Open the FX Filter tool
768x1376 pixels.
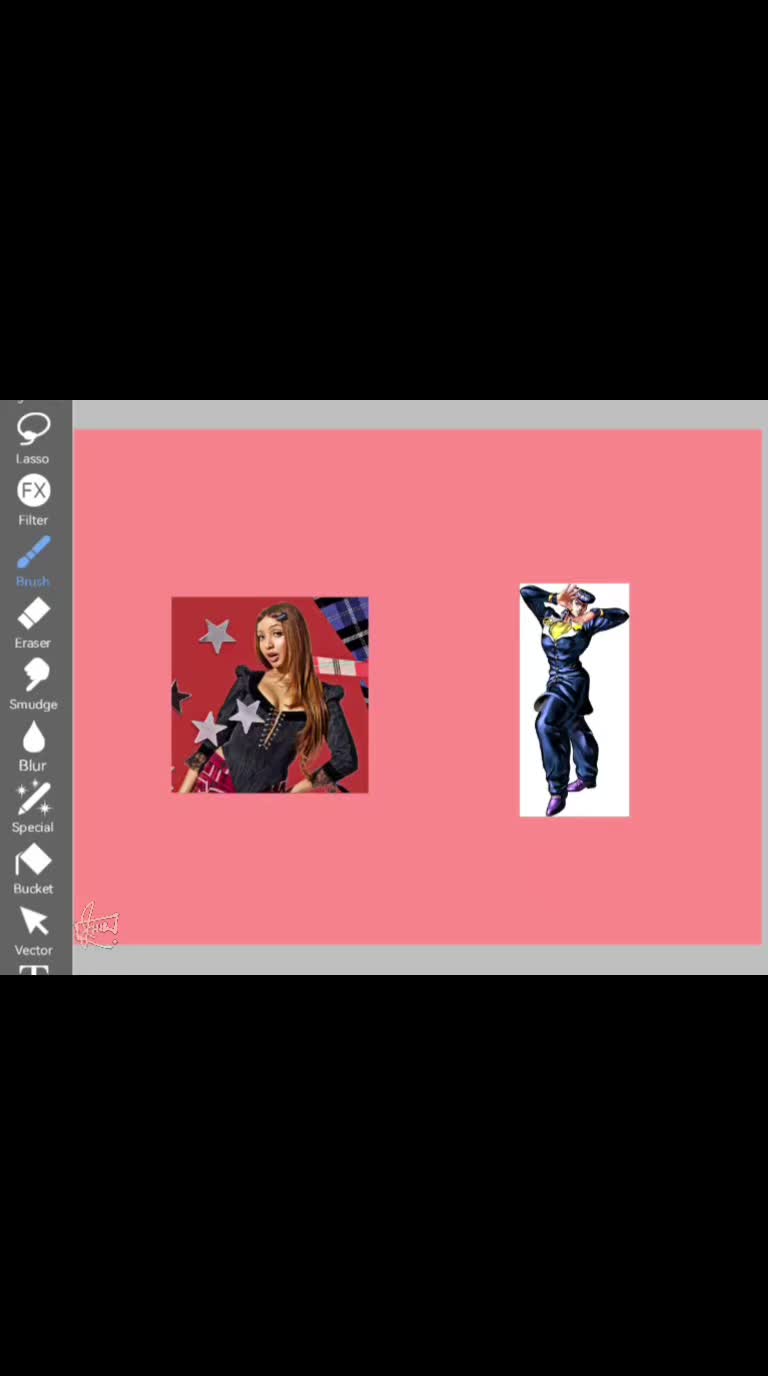click(x=33, y=500)
